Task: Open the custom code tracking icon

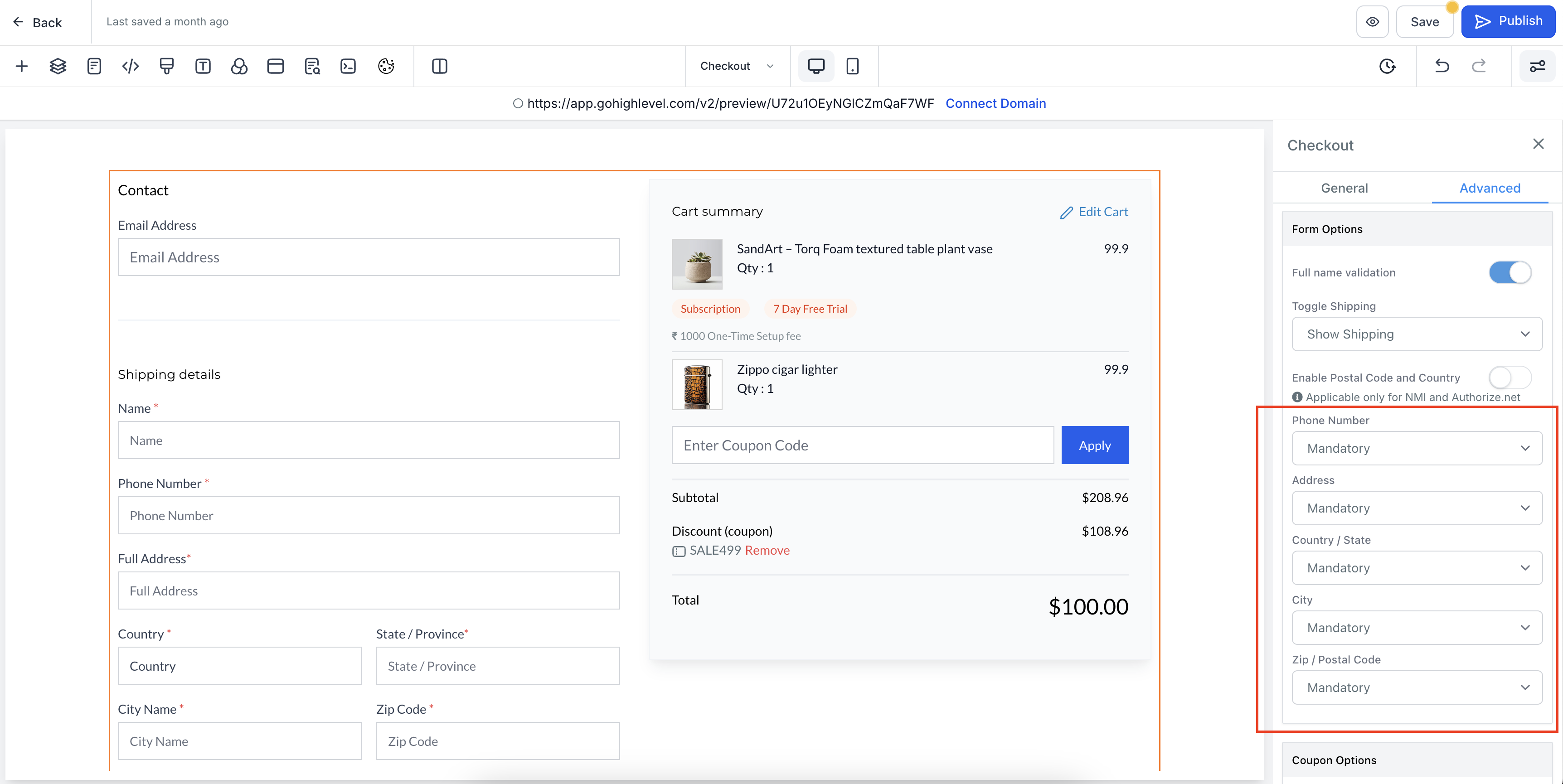Action: (x=131, y=66)
